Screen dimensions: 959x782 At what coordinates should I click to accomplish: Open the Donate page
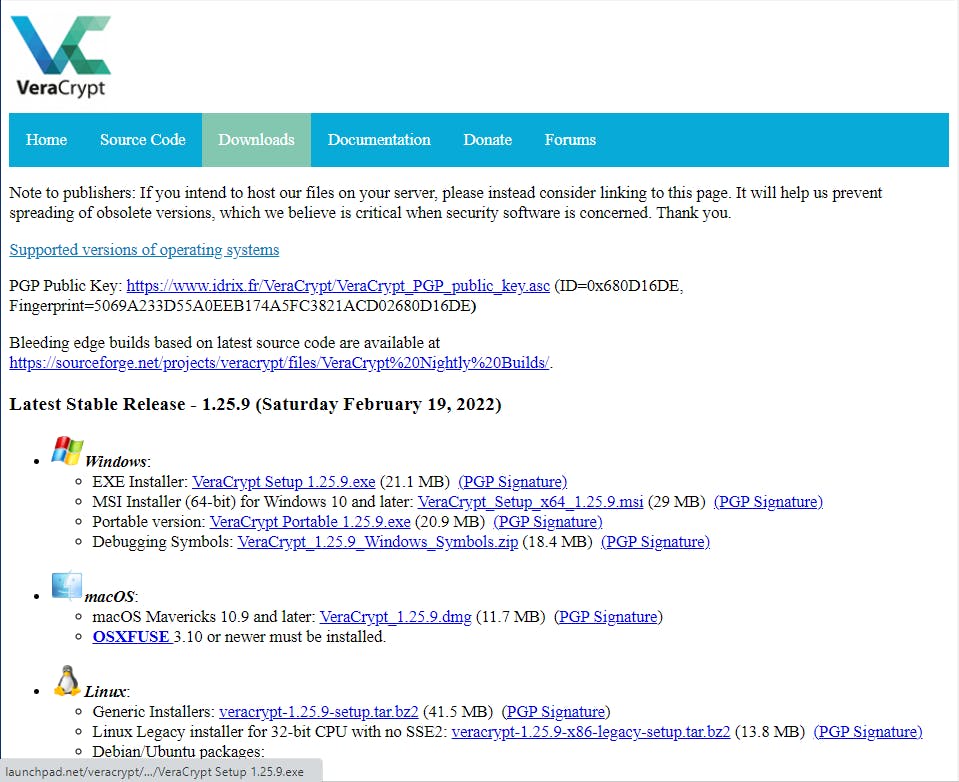tap(487, 139)
